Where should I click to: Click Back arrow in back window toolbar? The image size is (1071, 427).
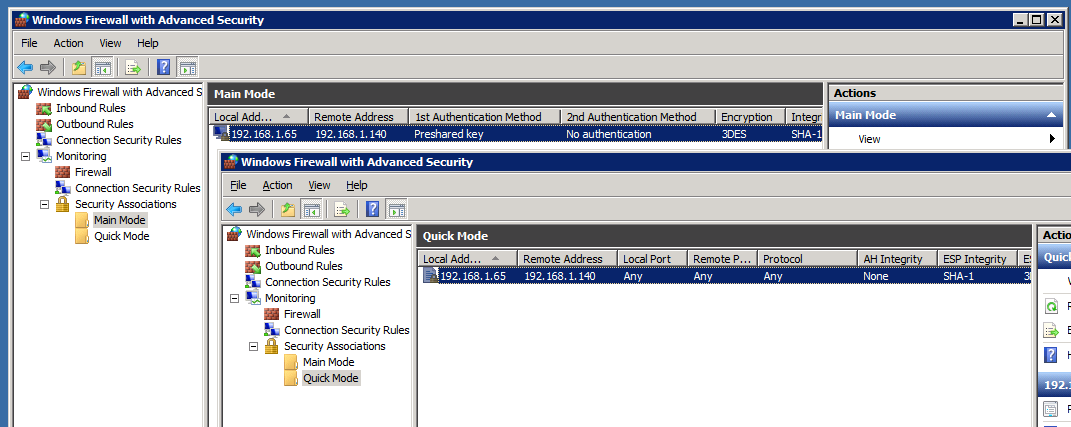click(25, 67)
